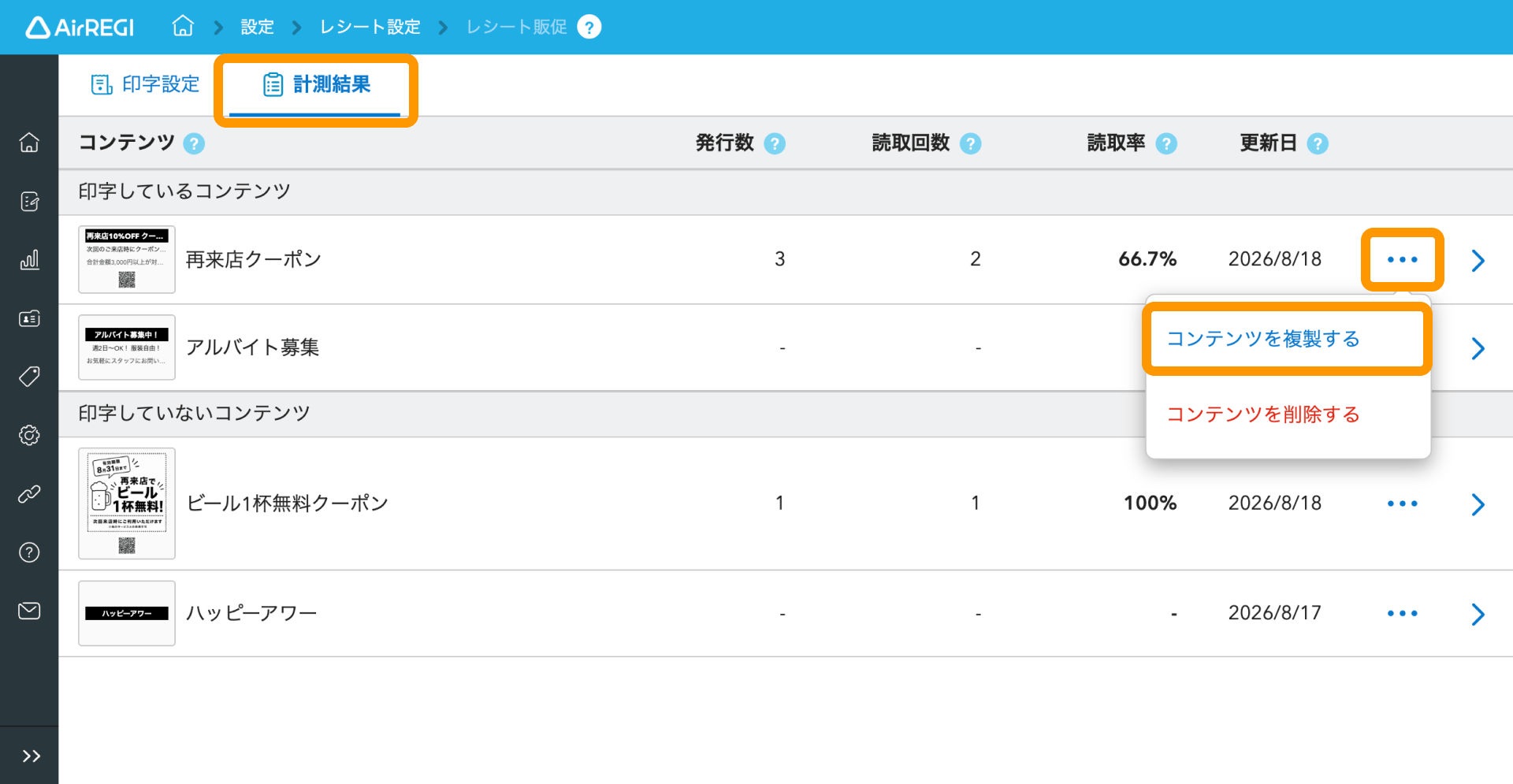Open the sidebar settings gear icon
The width and height of the screenshot is (1513, 784).
[x=29, y=435]
